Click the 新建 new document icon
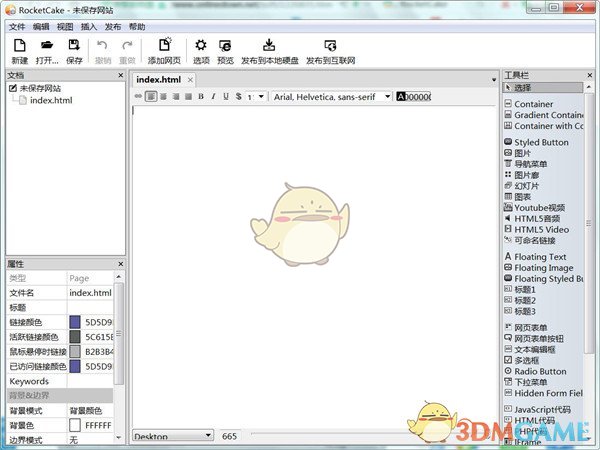 click(x=20, y=45)
